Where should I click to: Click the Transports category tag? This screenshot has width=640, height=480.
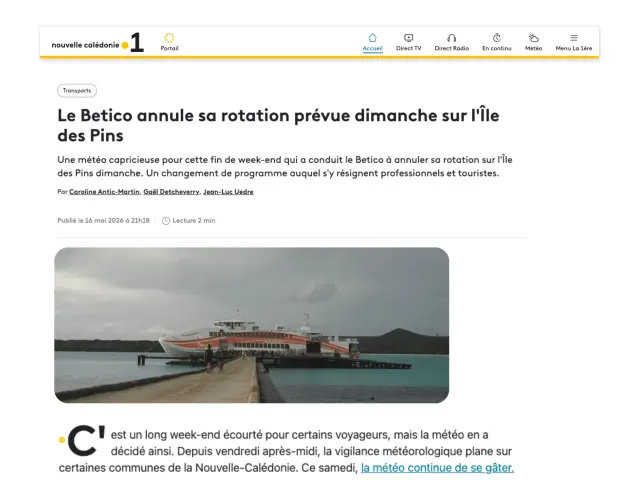(x=77, y=91)
